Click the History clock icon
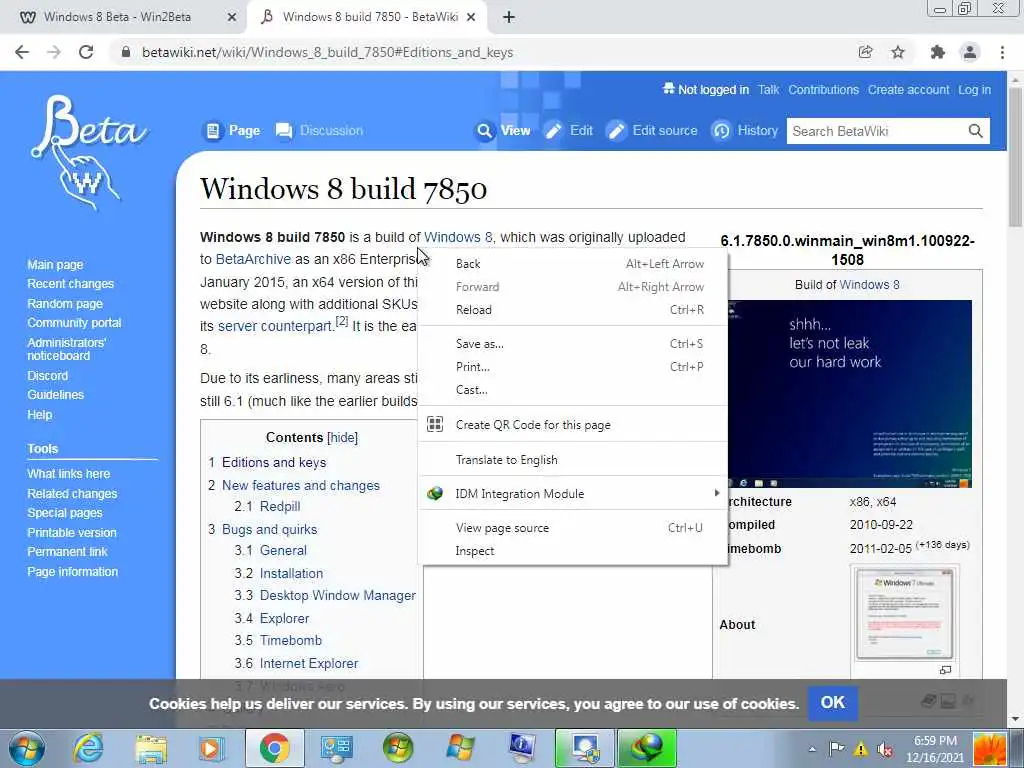Image resolution: width=1024 pixels, height=768 pixels. point(721,131)
